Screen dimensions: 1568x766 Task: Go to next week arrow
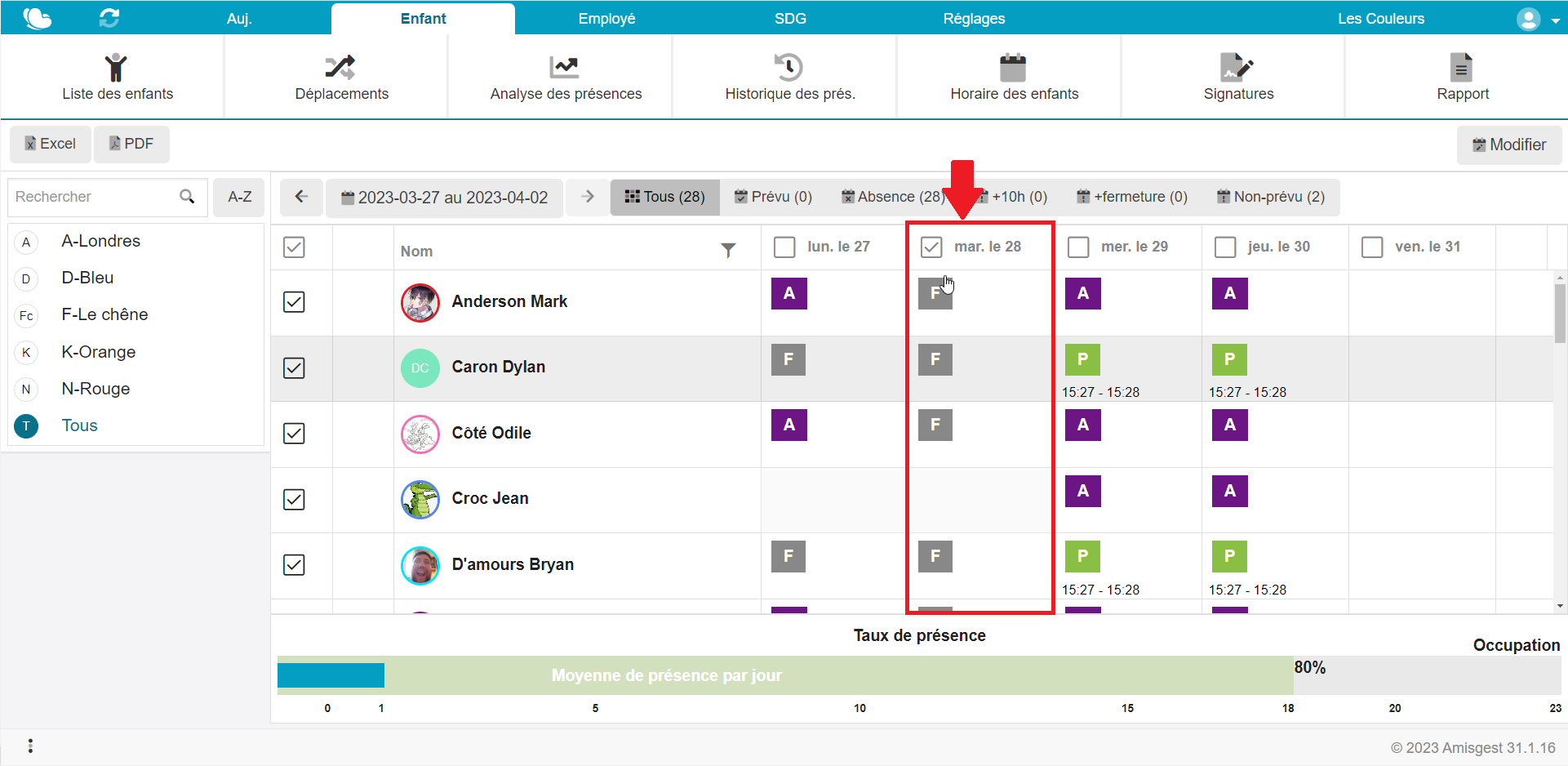(x=588, y=197)
